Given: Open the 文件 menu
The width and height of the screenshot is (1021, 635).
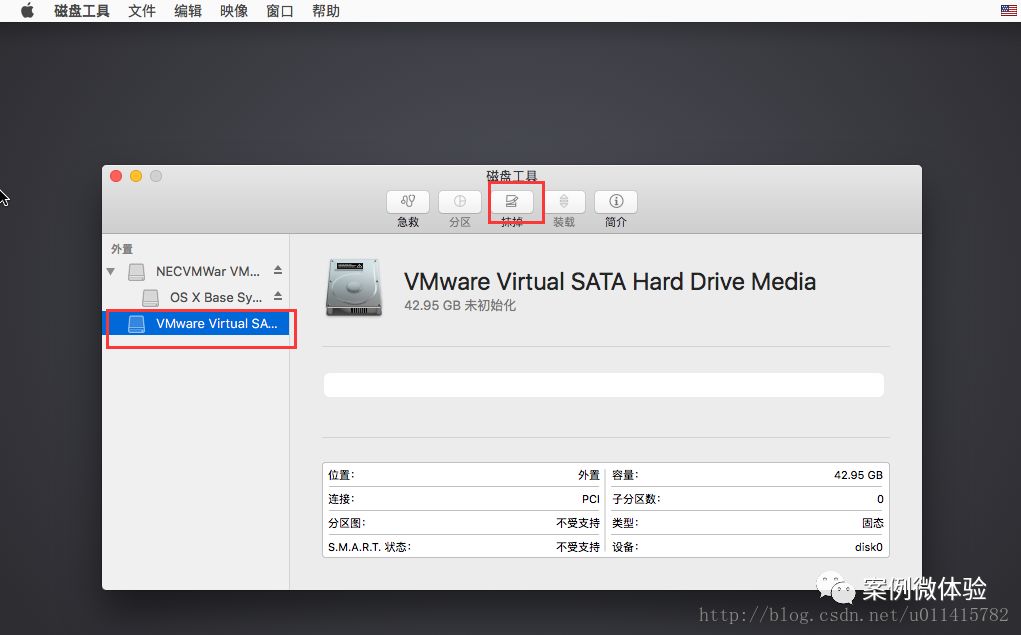Looking at the screenshot, I should pyautogui.click(x=142, y=11).
